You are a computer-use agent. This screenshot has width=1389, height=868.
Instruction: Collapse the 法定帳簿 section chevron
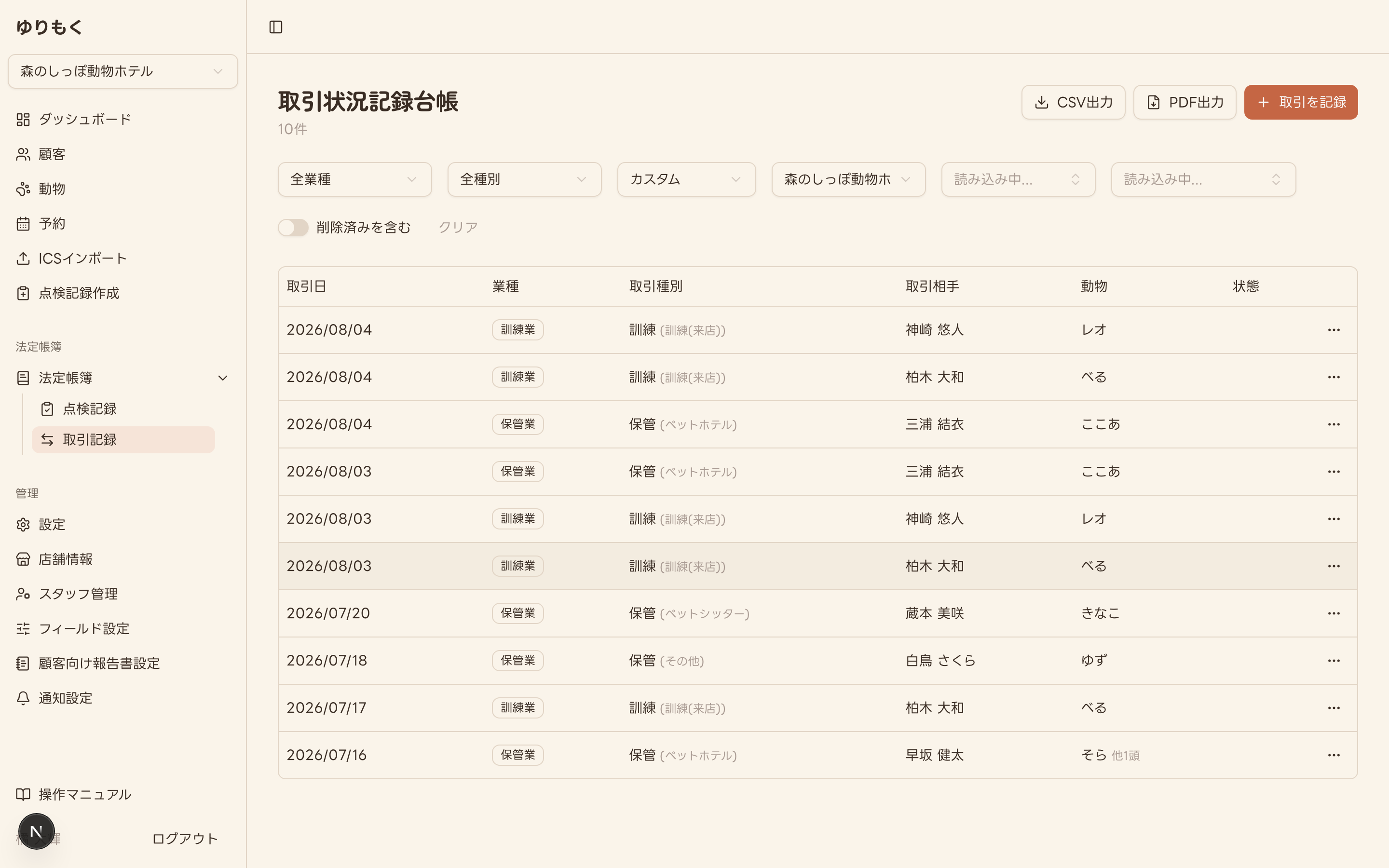click(223, 378)
